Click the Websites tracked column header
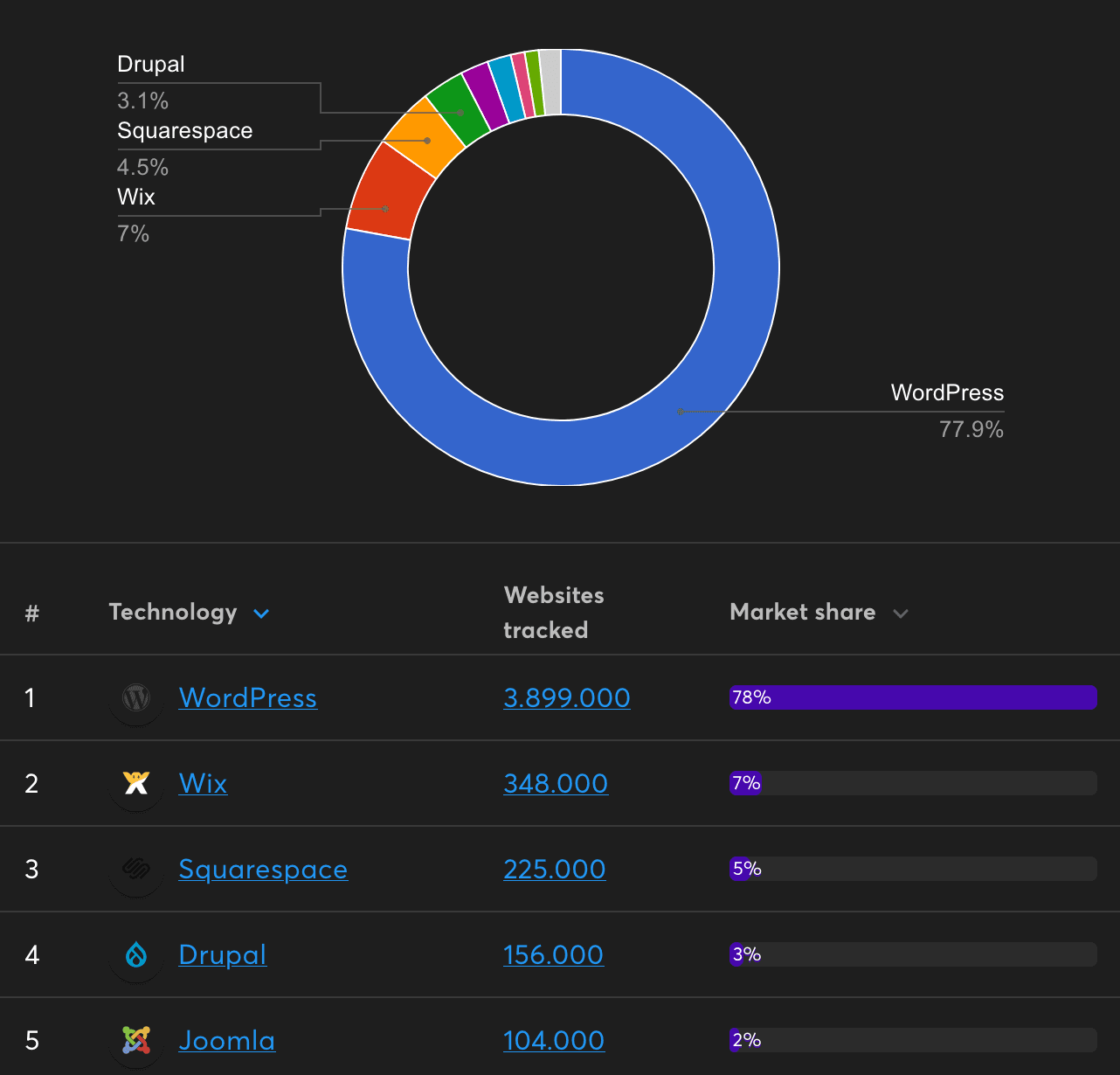The height and width of the screenshot is (1075, 1120). [x=554, y=613]
